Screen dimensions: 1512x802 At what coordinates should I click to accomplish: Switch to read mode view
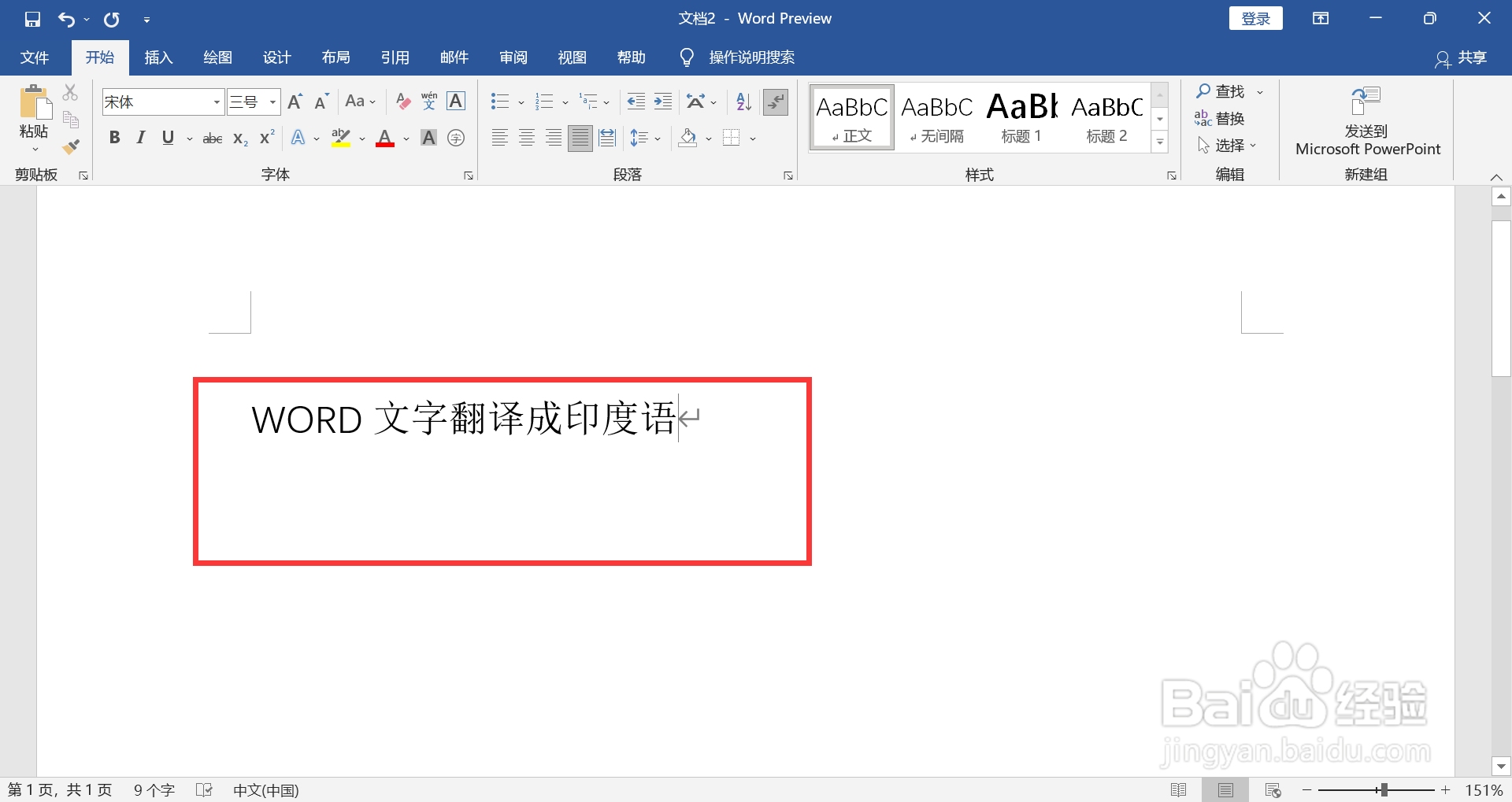click(x=1178, y=789)
